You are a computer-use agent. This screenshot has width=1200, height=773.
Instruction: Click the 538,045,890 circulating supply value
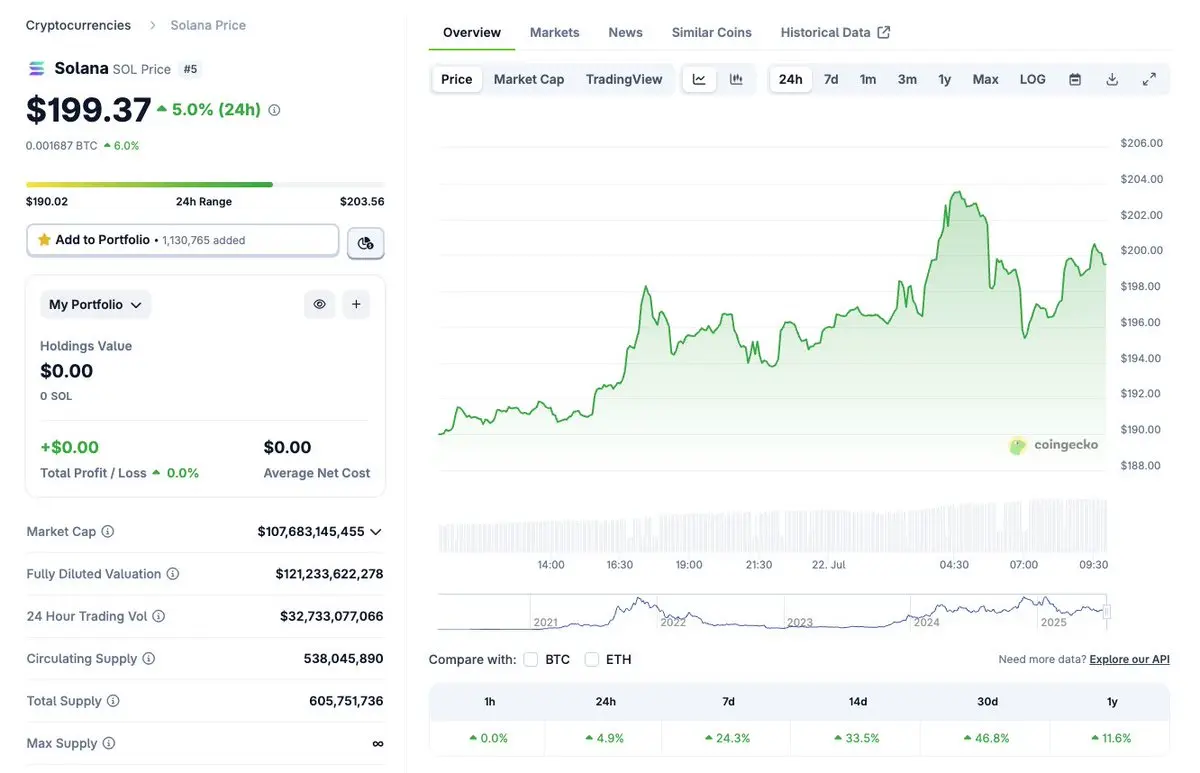[344, 659]
